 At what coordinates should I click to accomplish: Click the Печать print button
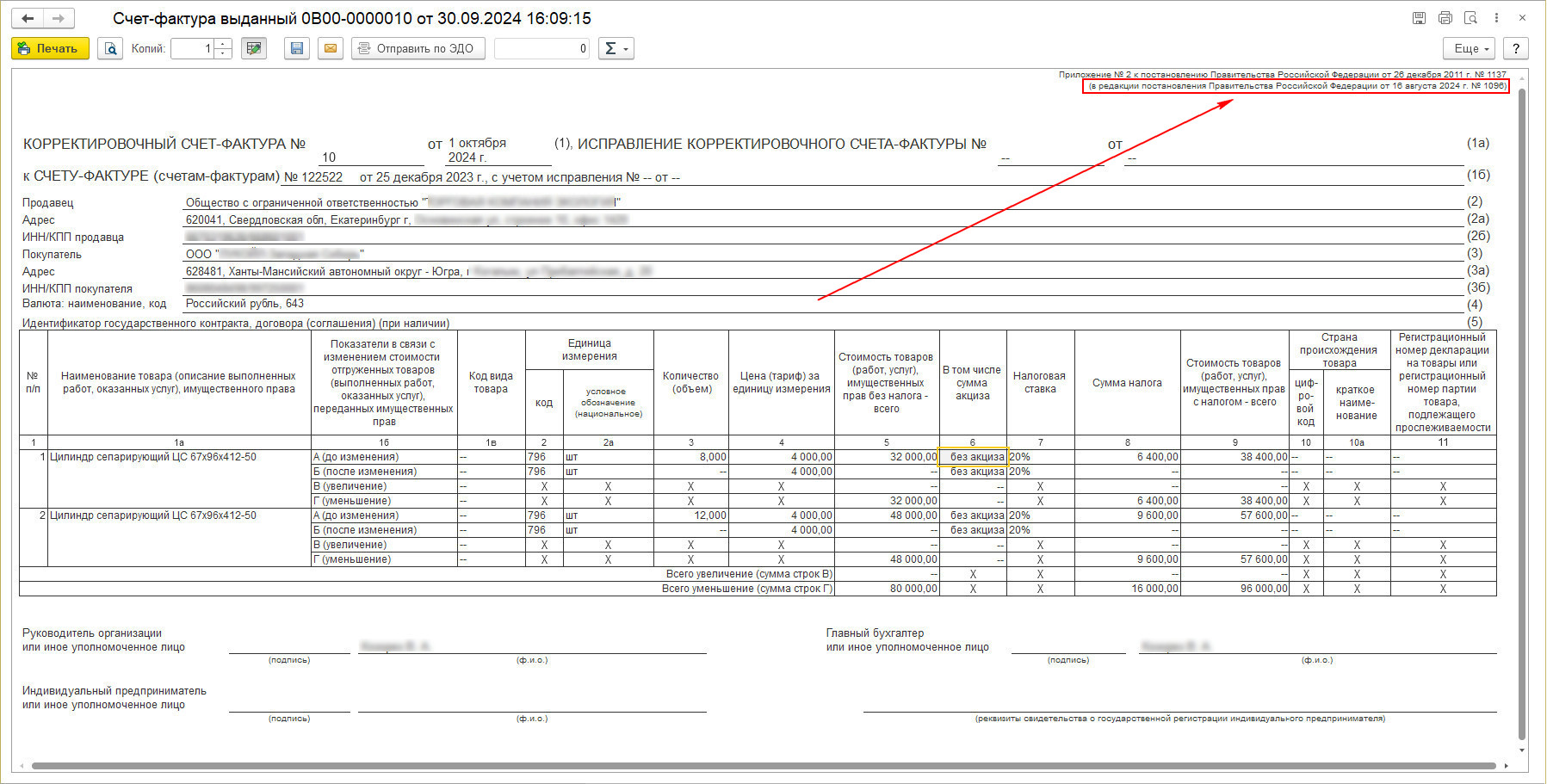pyautogui.click(x=50, y=48)
